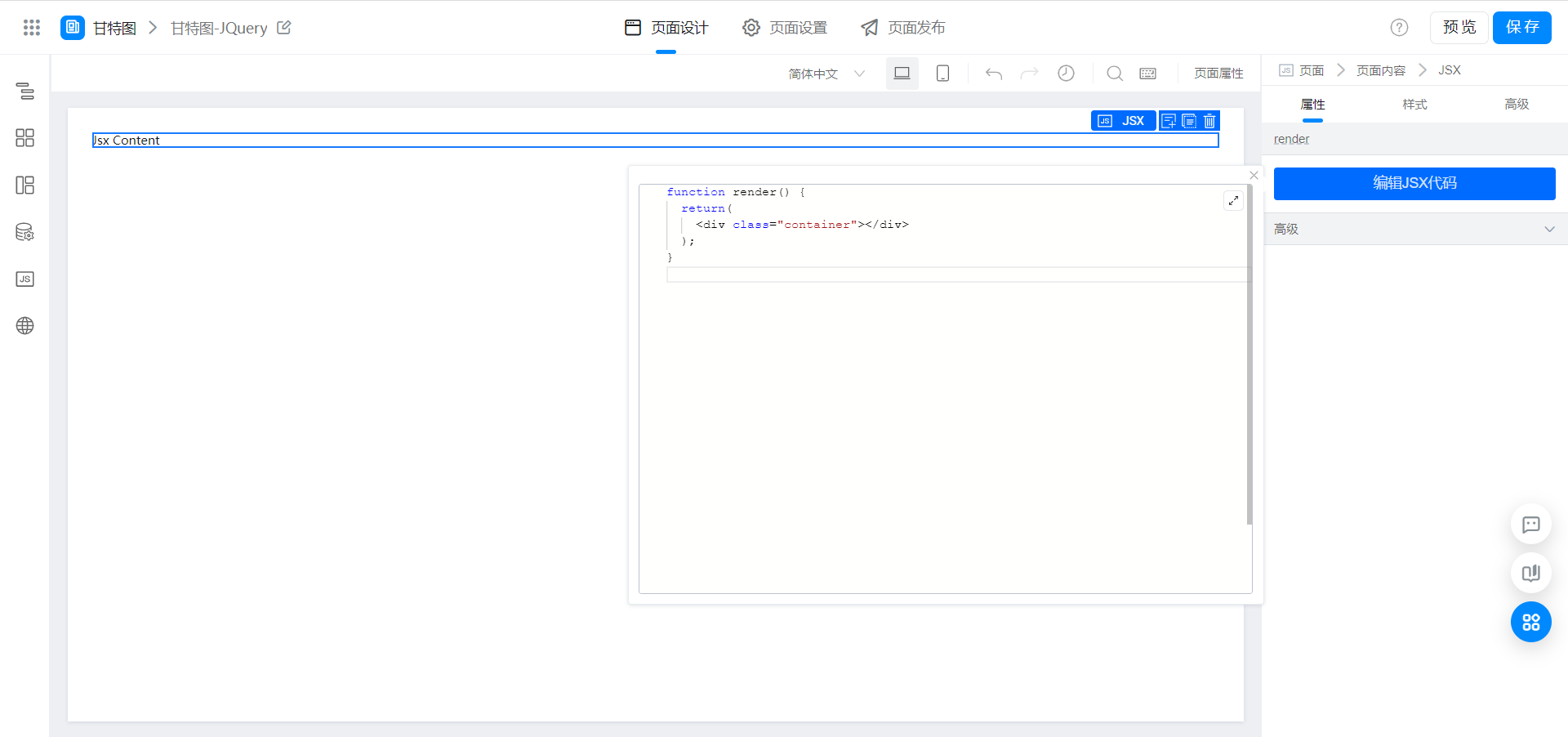Click the 'function render()' code line
The image size is (1568, 737).
[736, 192]
